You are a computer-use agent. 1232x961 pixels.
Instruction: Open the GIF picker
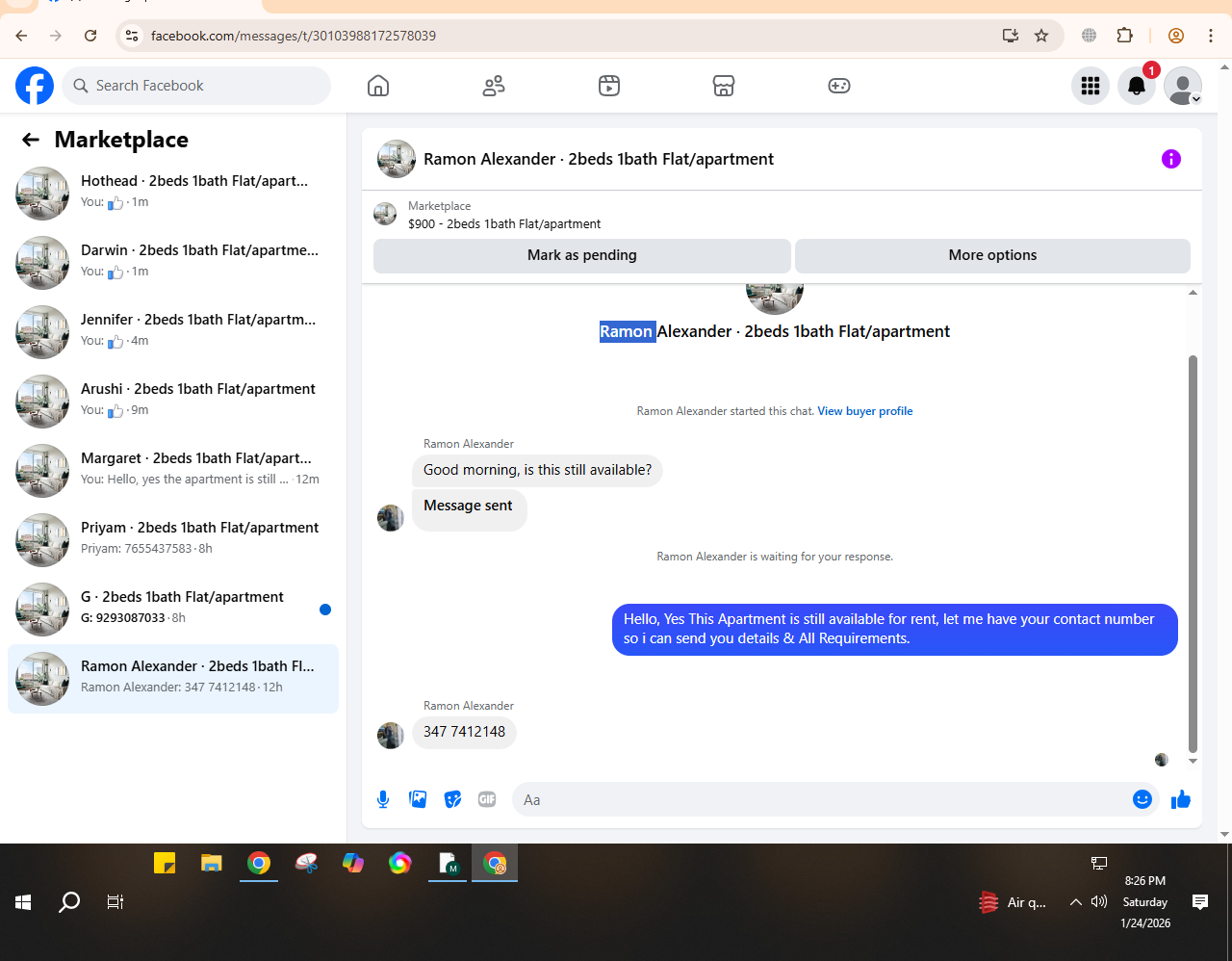(x=487, y=799)
